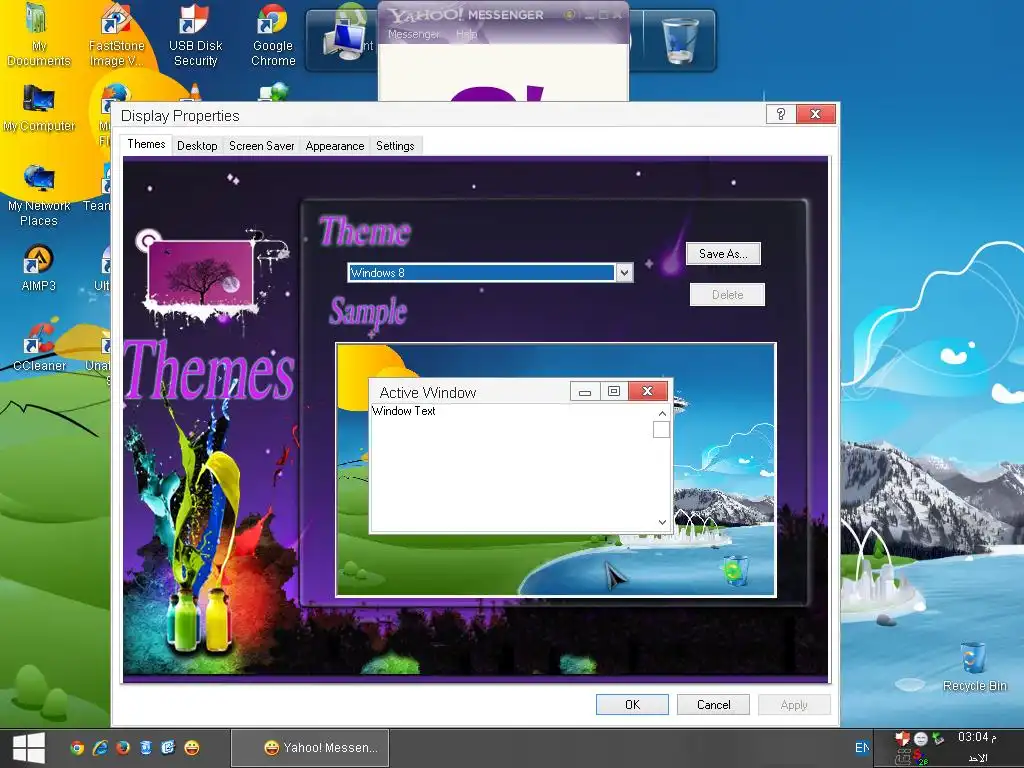Click the Yahoo smiley quick launch icon
This screenshot has height=768, width=1024.
pos(191,748)
